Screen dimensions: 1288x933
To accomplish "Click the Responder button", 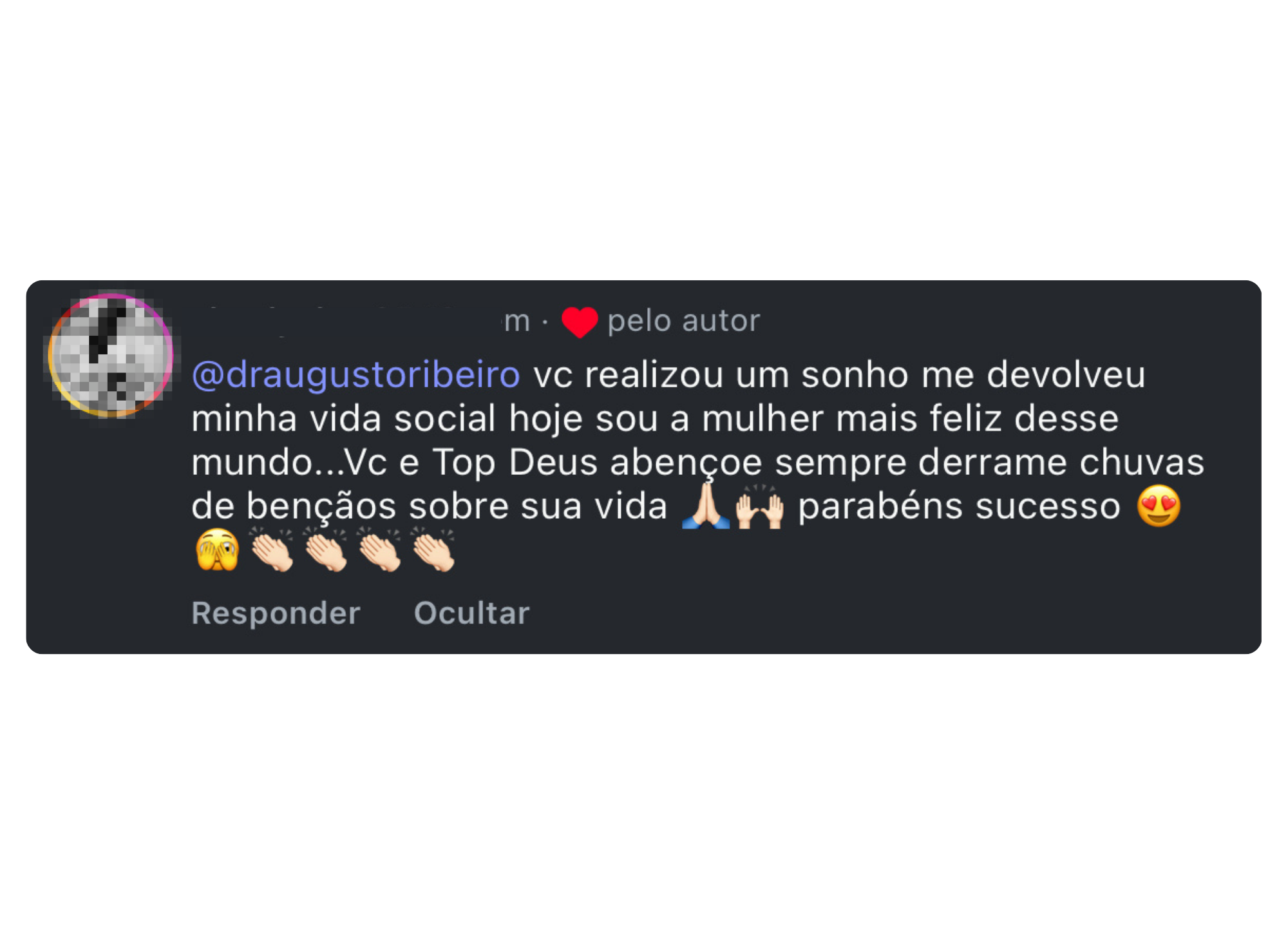I will pos(276,613).
